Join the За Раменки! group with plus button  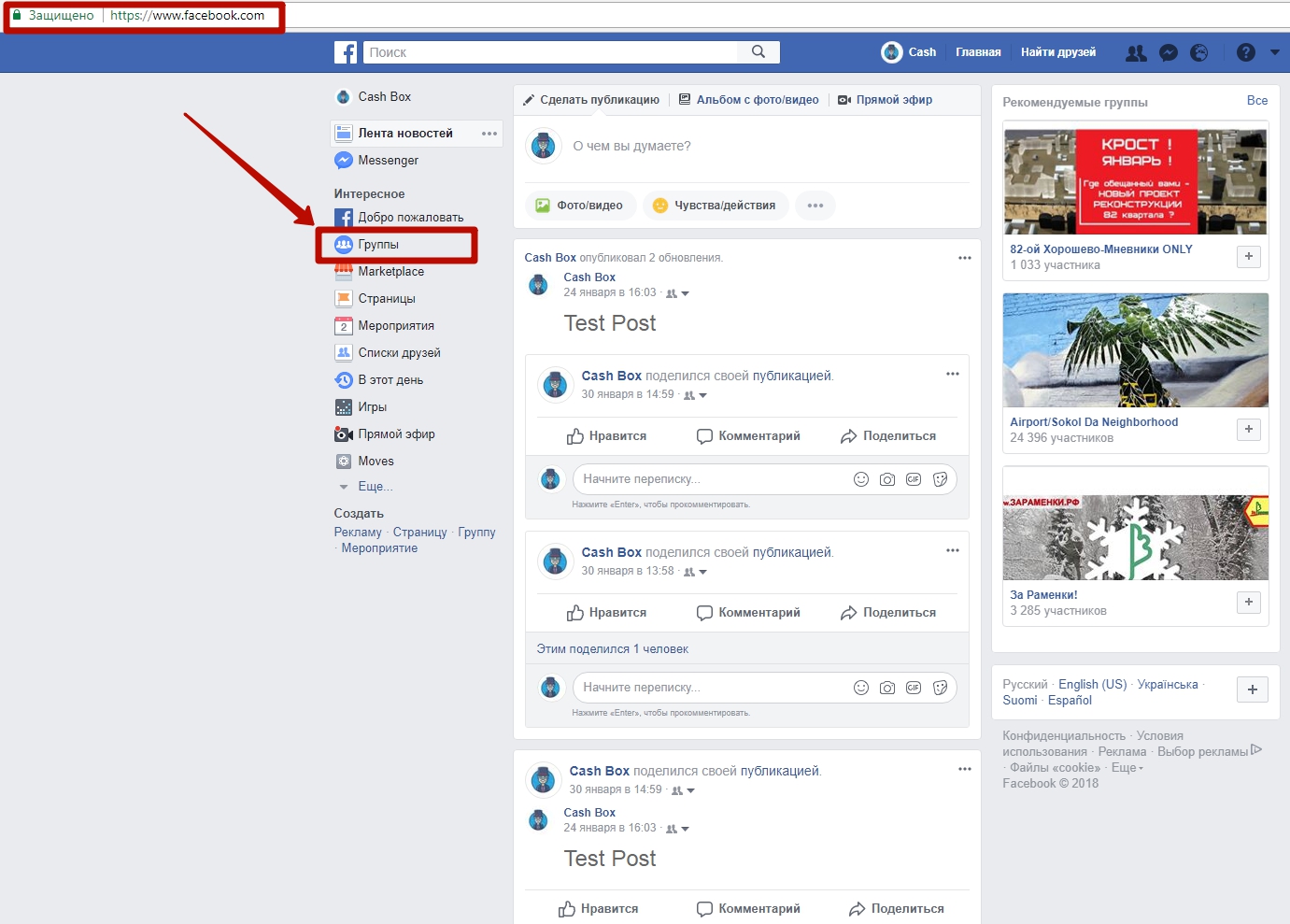tap(1249, 603)
